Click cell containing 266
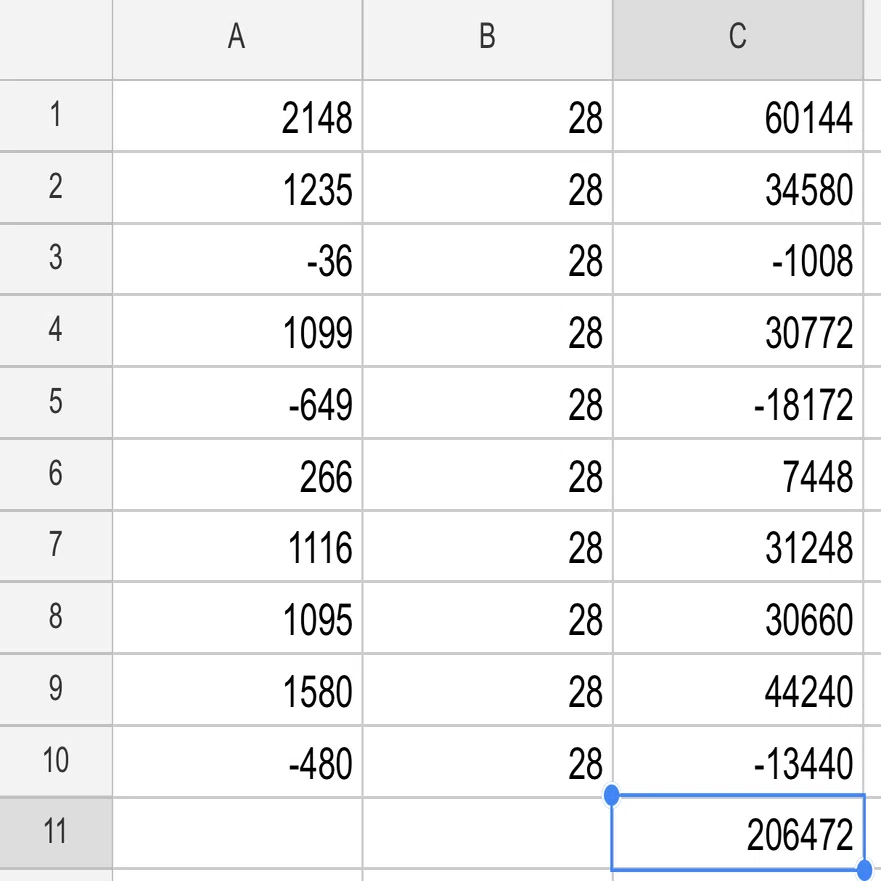This screenshot has height=881, width=881. 237,474
